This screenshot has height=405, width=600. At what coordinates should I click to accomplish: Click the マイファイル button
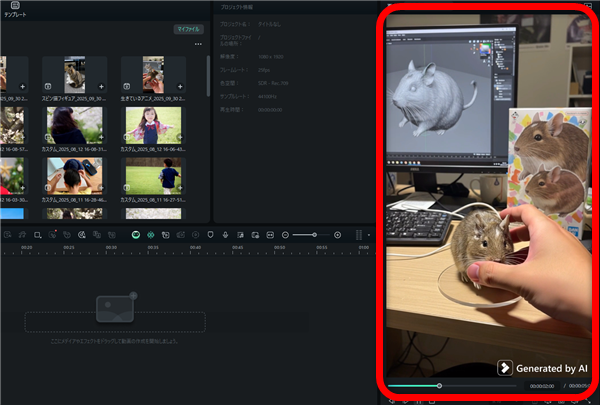click(189, 31)
